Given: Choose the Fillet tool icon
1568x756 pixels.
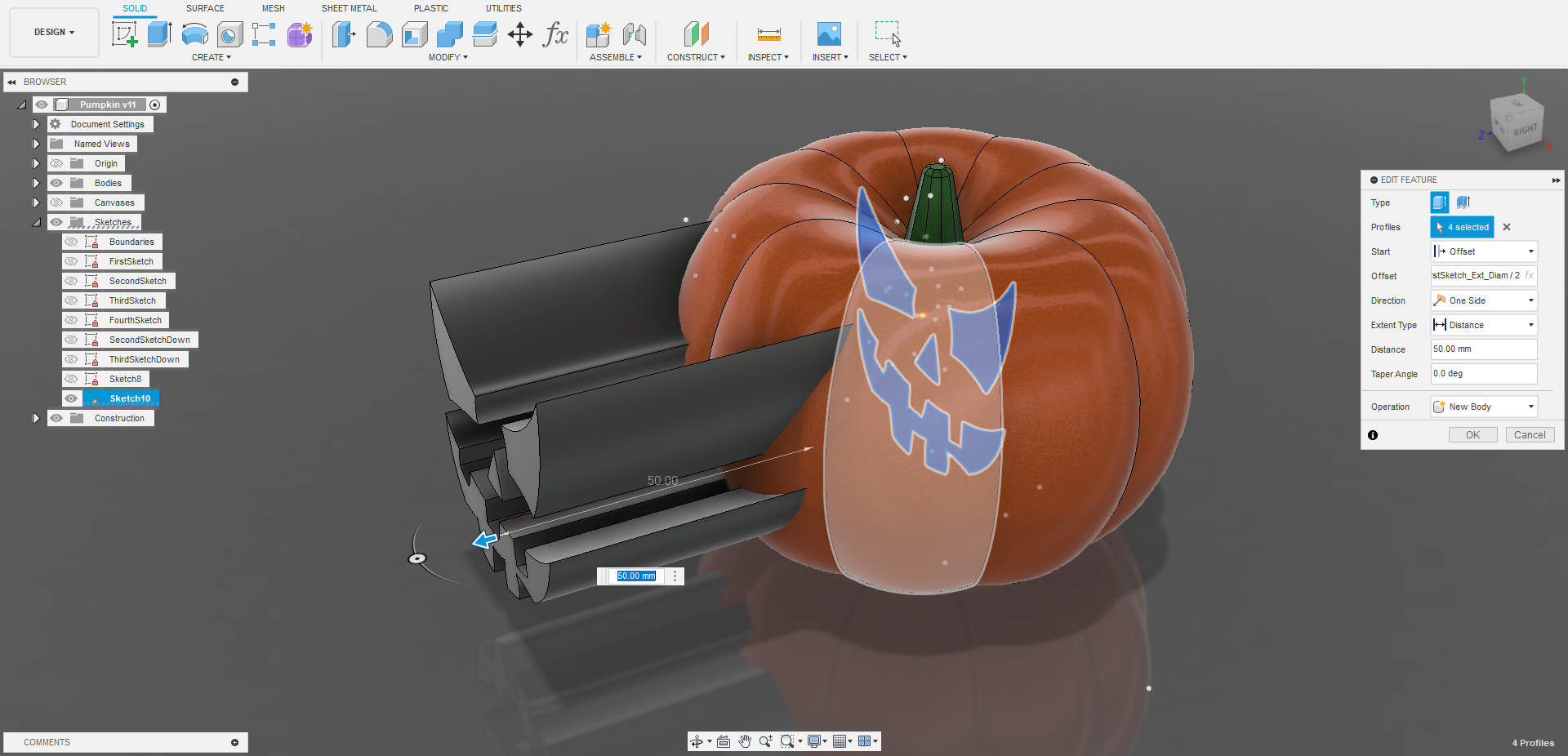Looking at the screenshot, I should coord(379,34).
